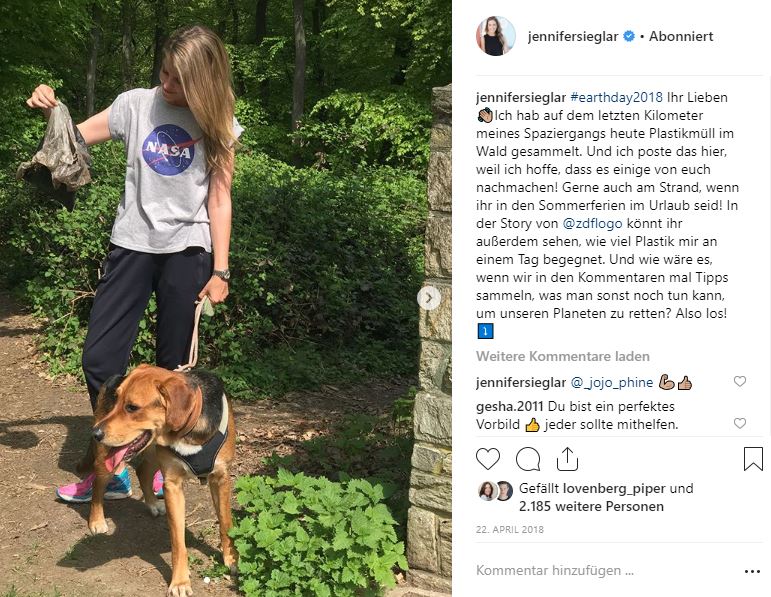The width and height of the screenshot is (771, 597).
Task: Open the three-dots more options menu
Action: coord(752,571)
